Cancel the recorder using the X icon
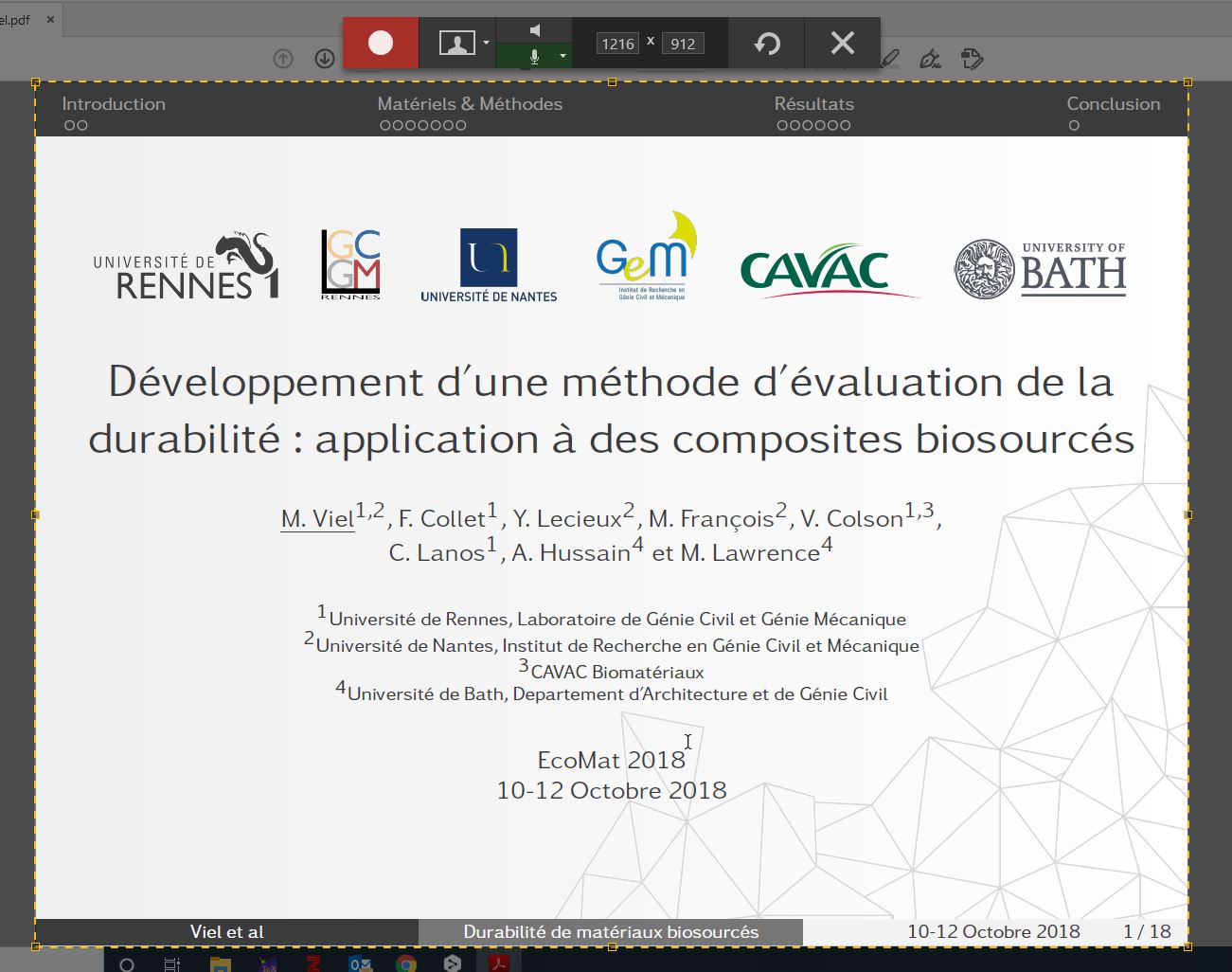 tap(842, 44)
